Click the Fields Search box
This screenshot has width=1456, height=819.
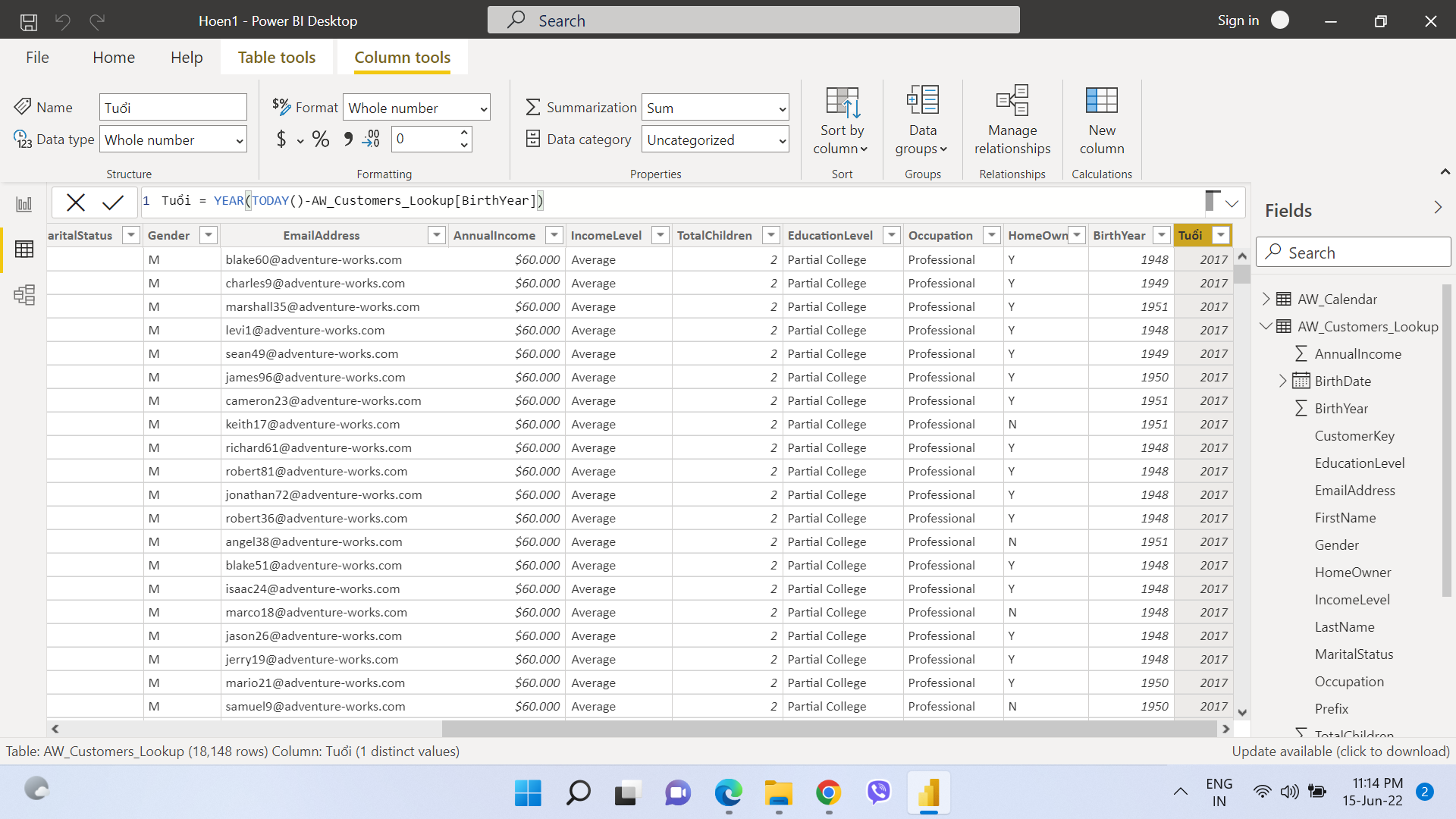(x=1353, y=253)
